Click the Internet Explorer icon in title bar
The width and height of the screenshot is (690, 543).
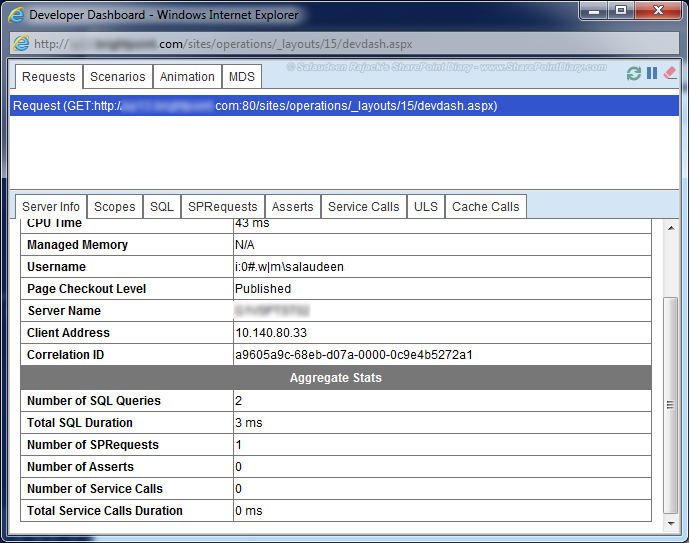pos(16,15)
